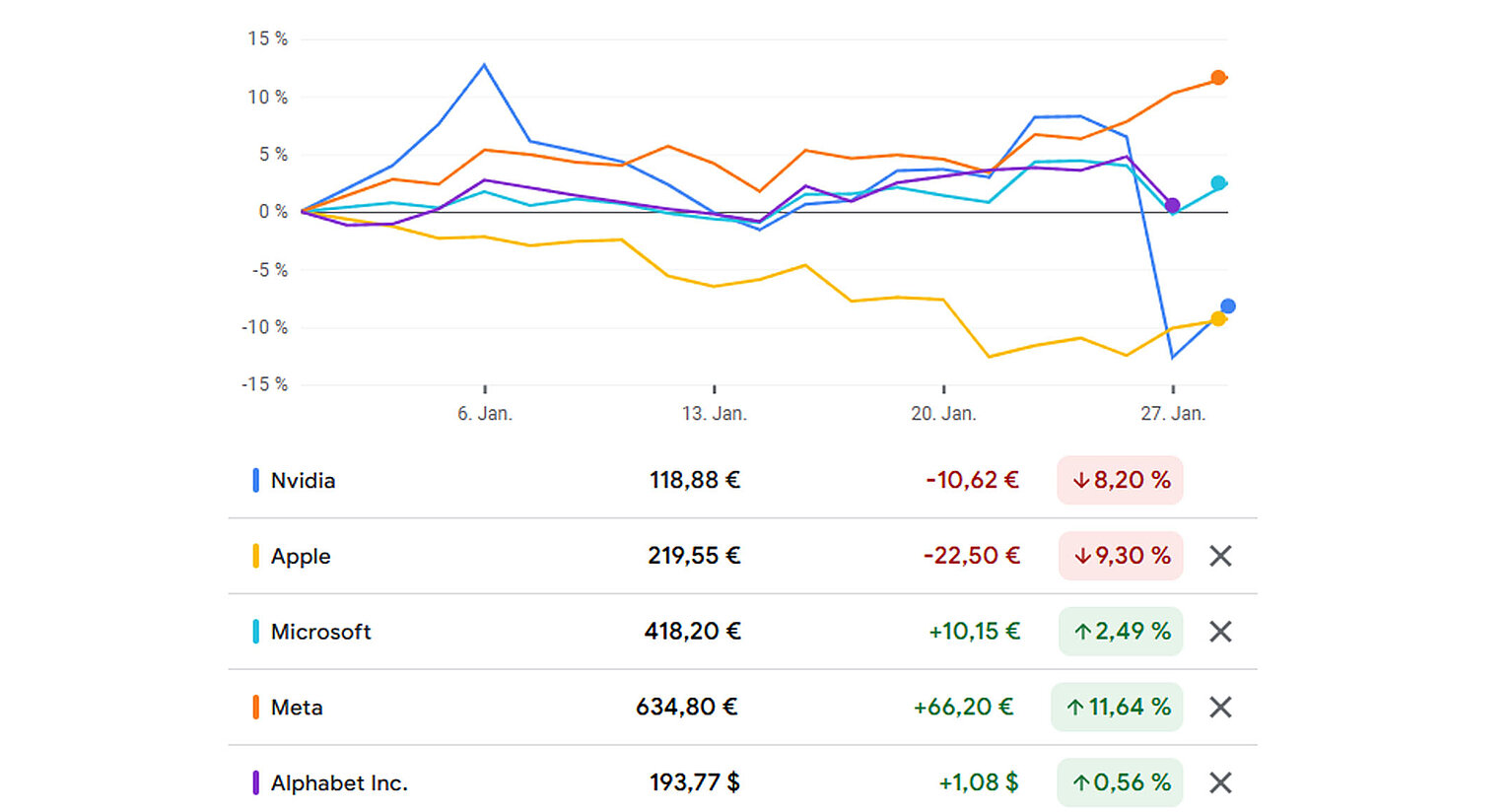The width and height of the screenshot is (1512, 812).
Task: Open the Nvidia stock name
Action: pos(303,481)
